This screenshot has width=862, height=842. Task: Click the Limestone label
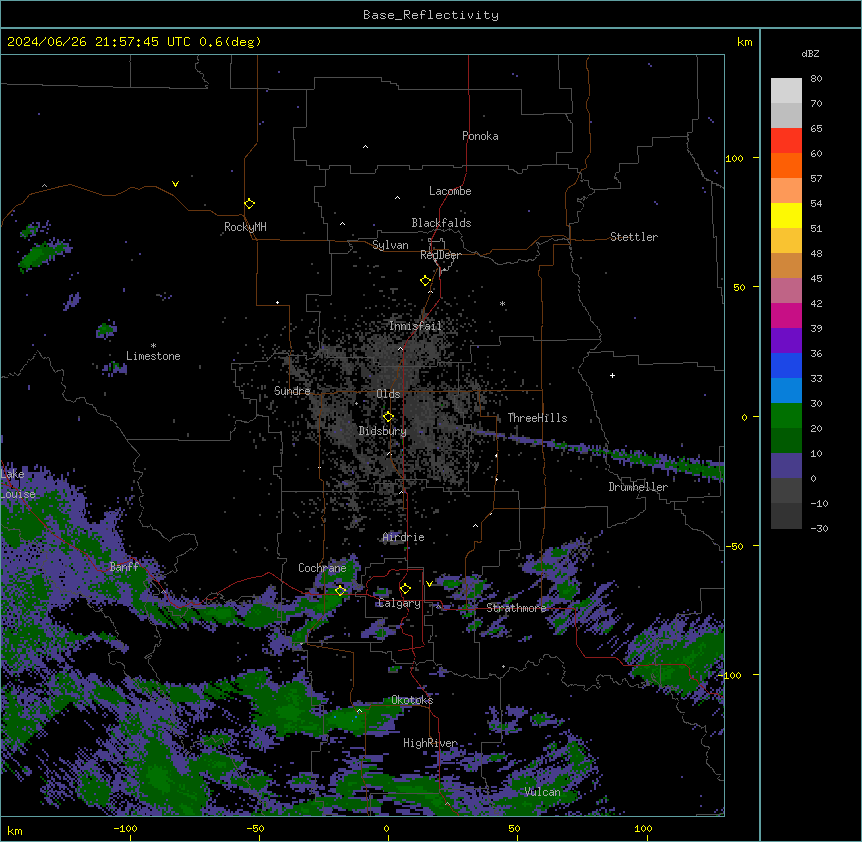(153, 356)
